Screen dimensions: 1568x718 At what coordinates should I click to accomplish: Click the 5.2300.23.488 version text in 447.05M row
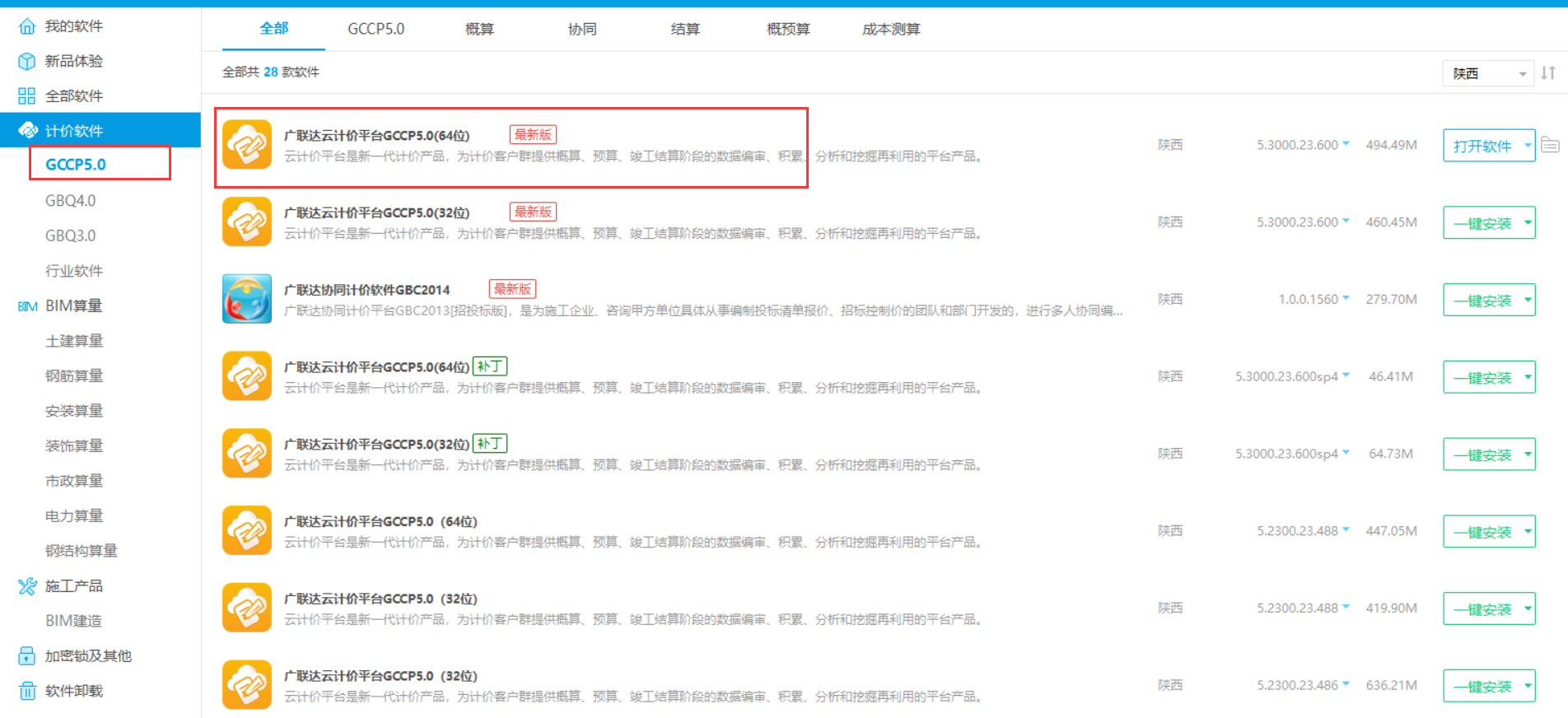pyautogui.click(x=1297, y=531)
